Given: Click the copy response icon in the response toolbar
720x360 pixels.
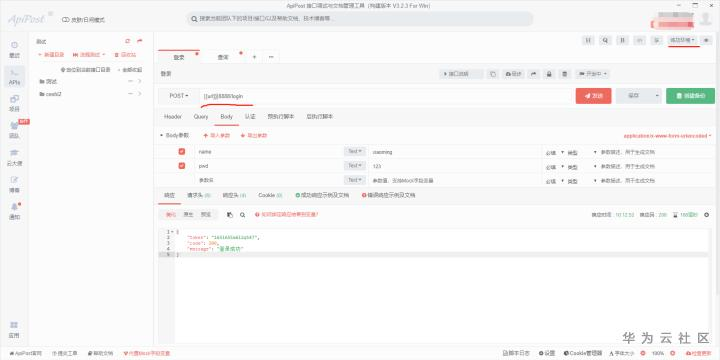Looking at the screenshot, I should pos(230,214).
